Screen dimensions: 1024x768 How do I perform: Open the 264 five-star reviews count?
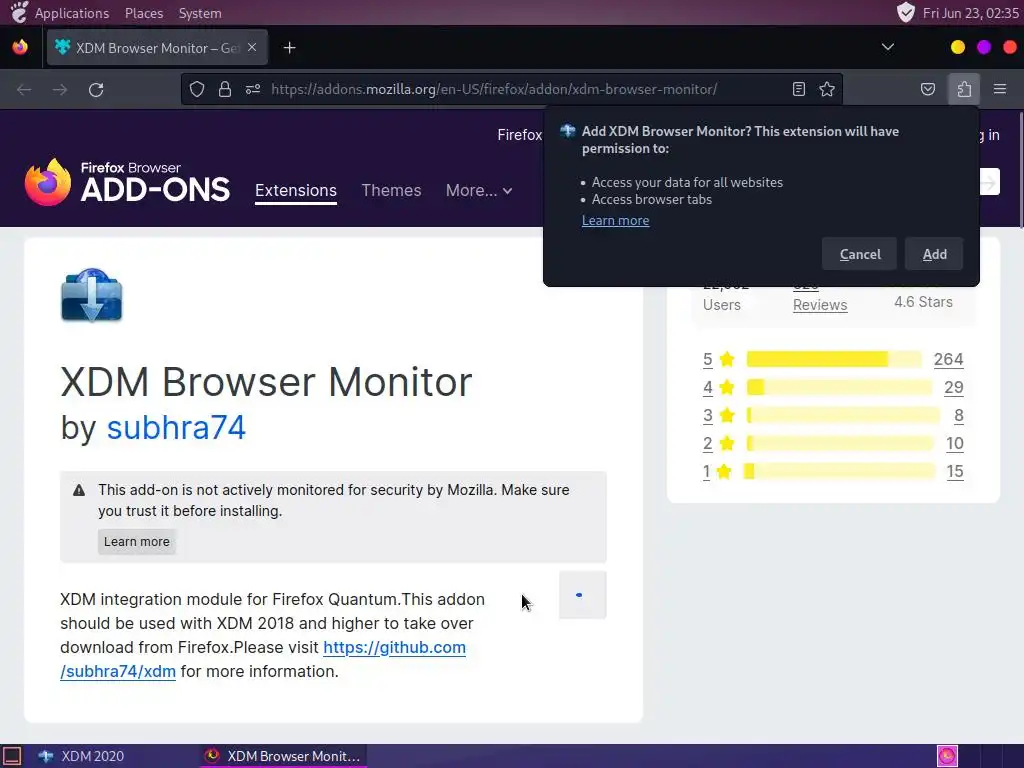(x=948, y=359)
